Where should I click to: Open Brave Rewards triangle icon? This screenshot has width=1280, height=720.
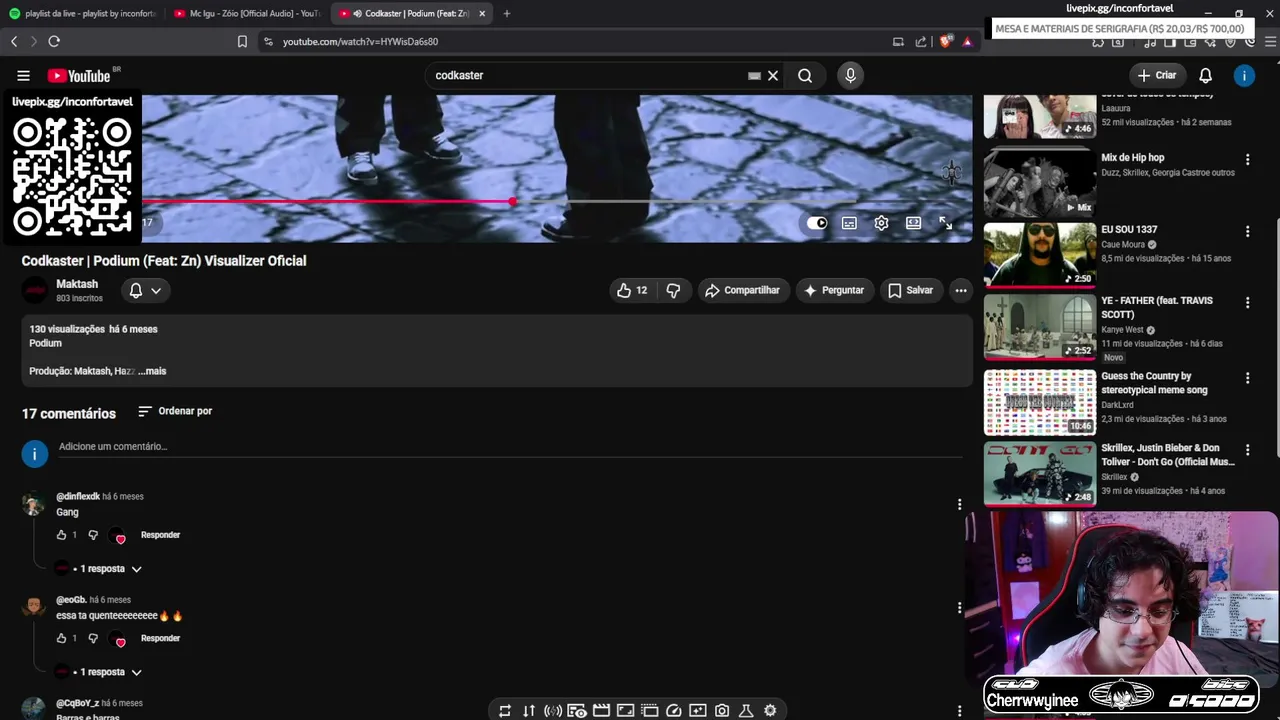(967, 42)
